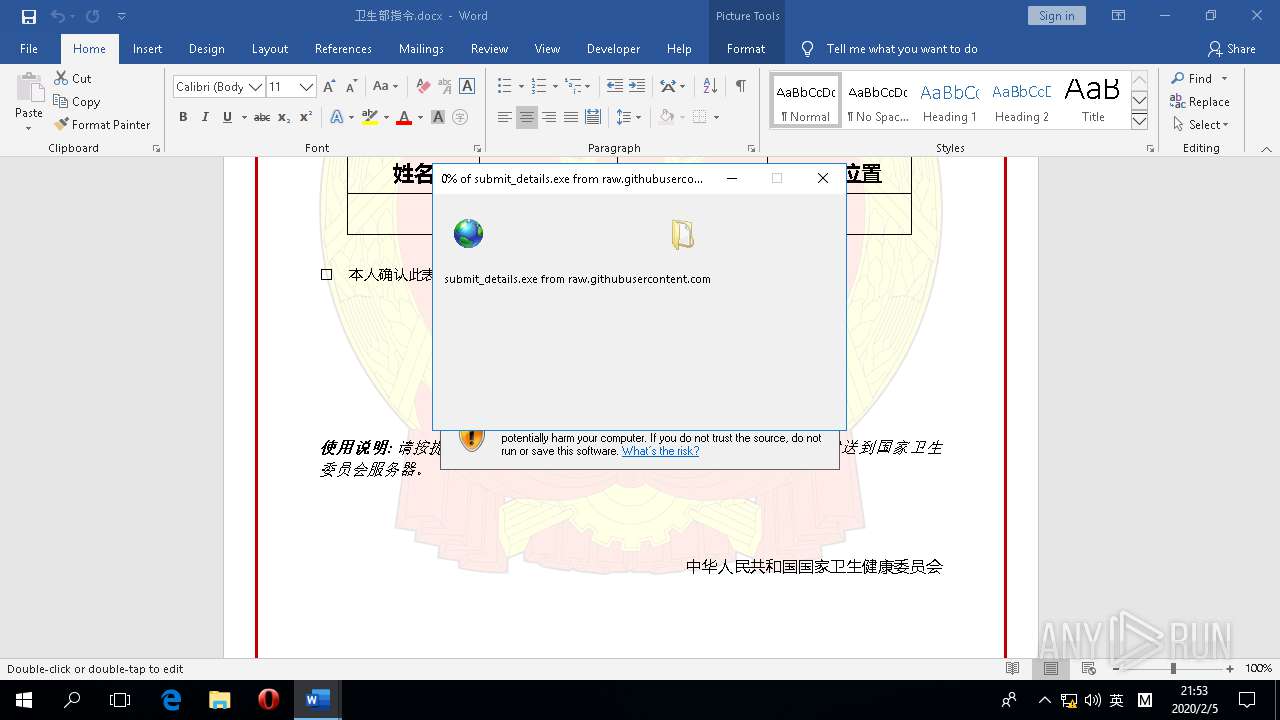This screenshot has height=720, width=1280.
Task: Click the Zoom In plus button
Action: coord(1230,668)
